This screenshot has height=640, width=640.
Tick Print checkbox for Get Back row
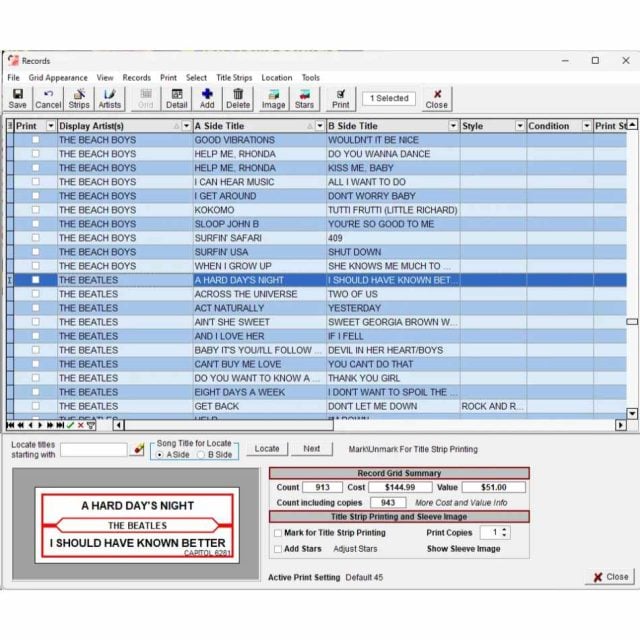click(x=36, y=406)
